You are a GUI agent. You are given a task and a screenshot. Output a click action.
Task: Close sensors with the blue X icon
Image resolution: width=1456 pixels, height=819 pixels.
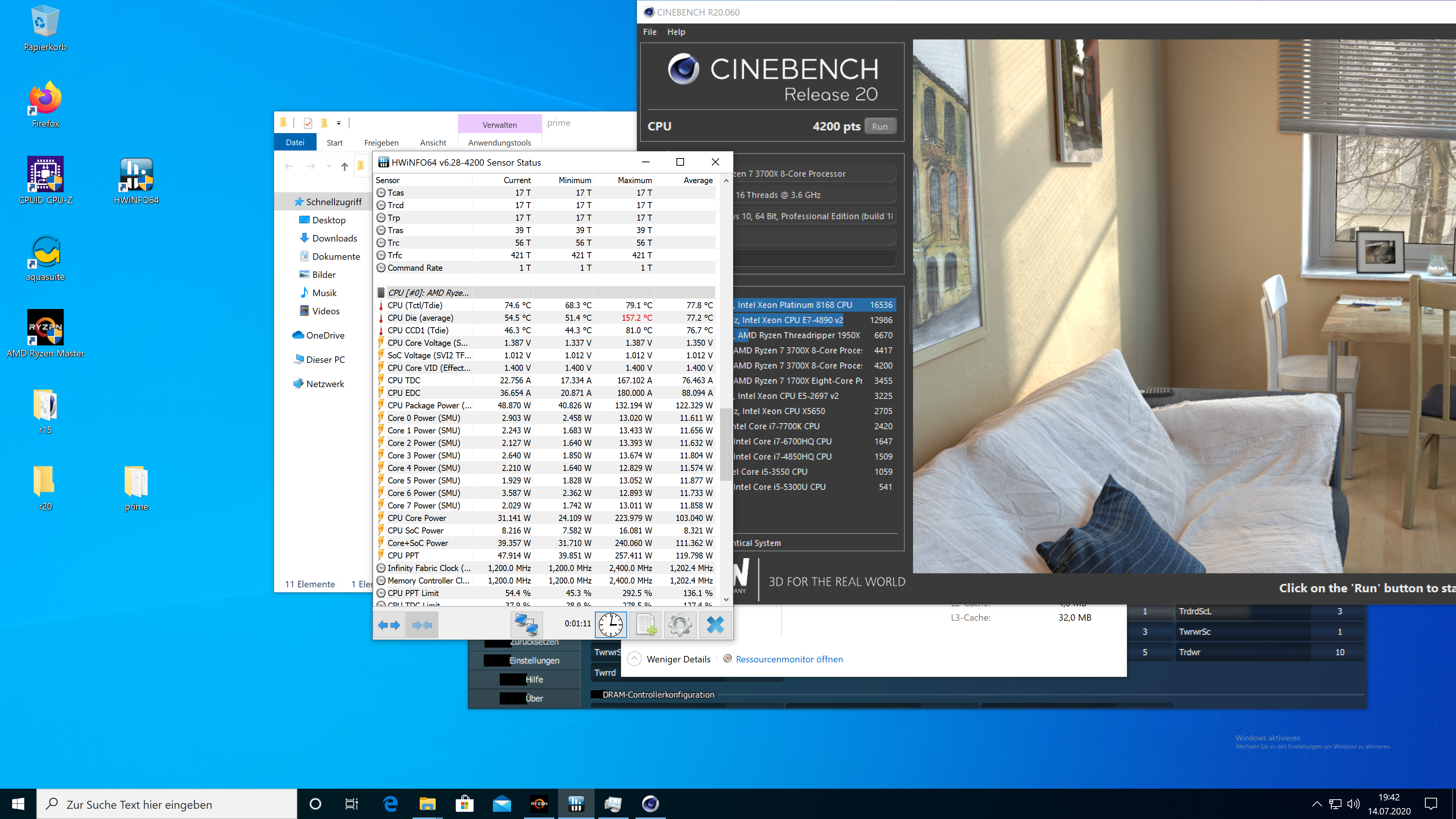click(715, 624)
